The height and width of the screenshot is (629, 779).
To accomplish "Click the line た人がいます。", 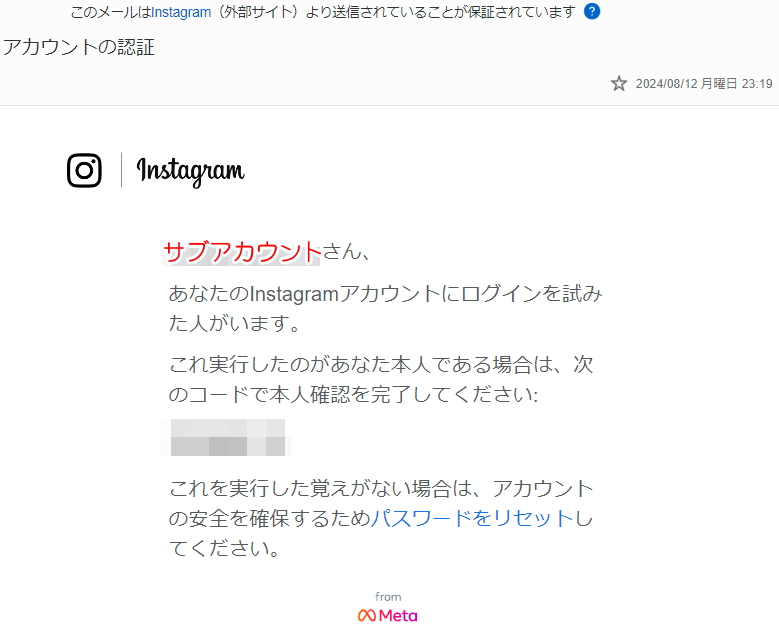I will point(234,323).
